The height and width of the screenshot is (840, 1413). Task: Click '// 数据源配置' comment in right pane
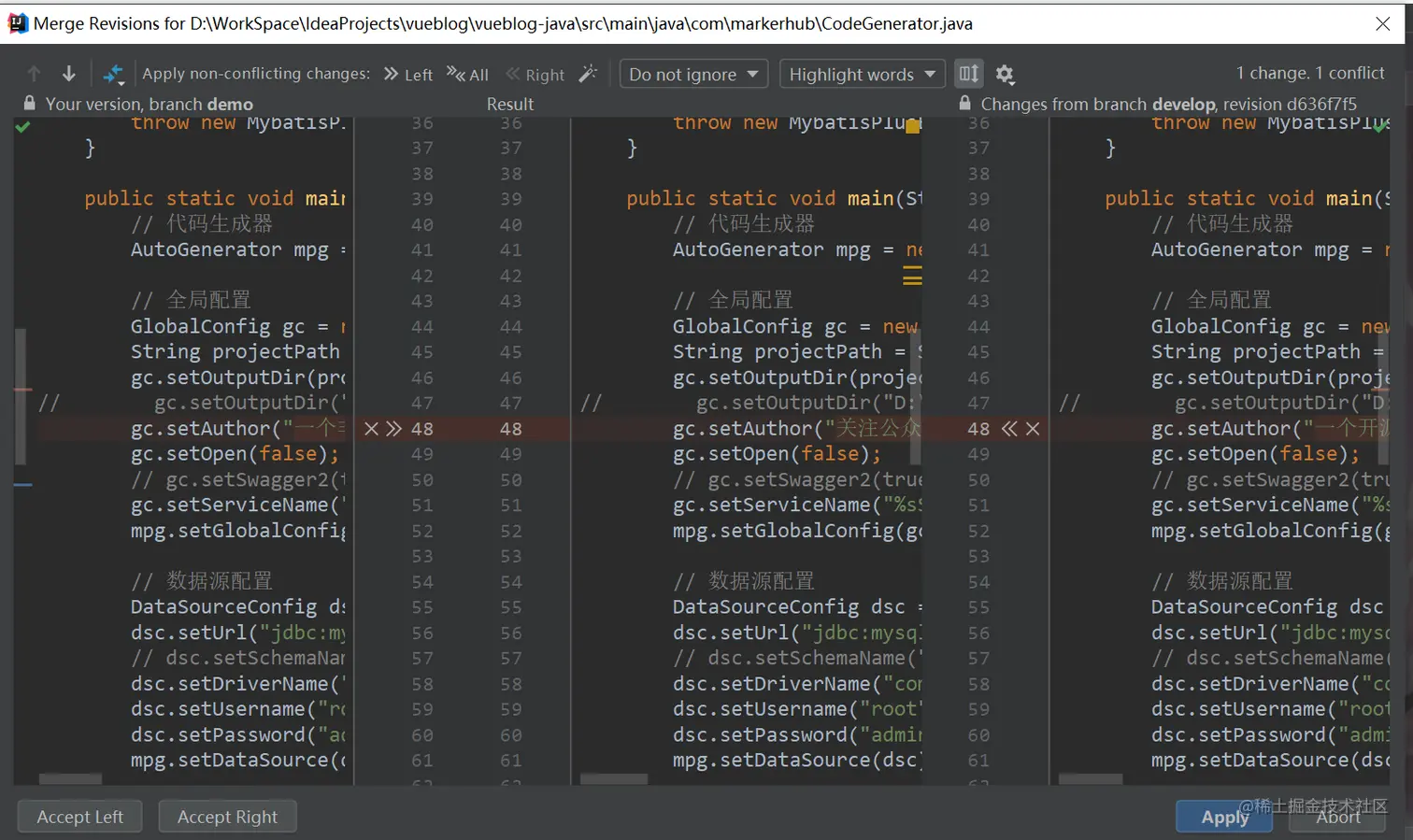point(1221,581)
